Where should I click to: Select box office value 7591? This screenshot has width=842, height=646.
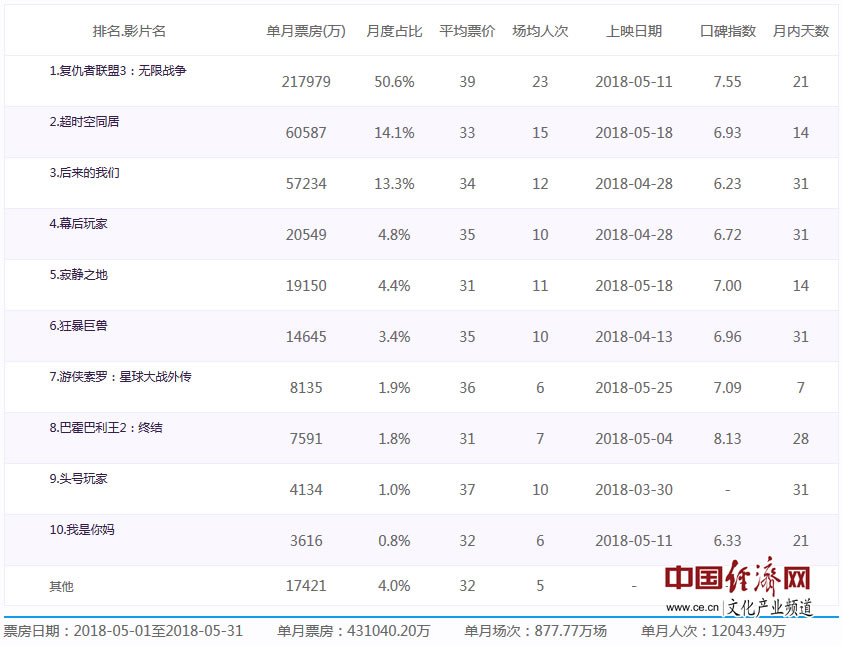(x=306, y=439)
